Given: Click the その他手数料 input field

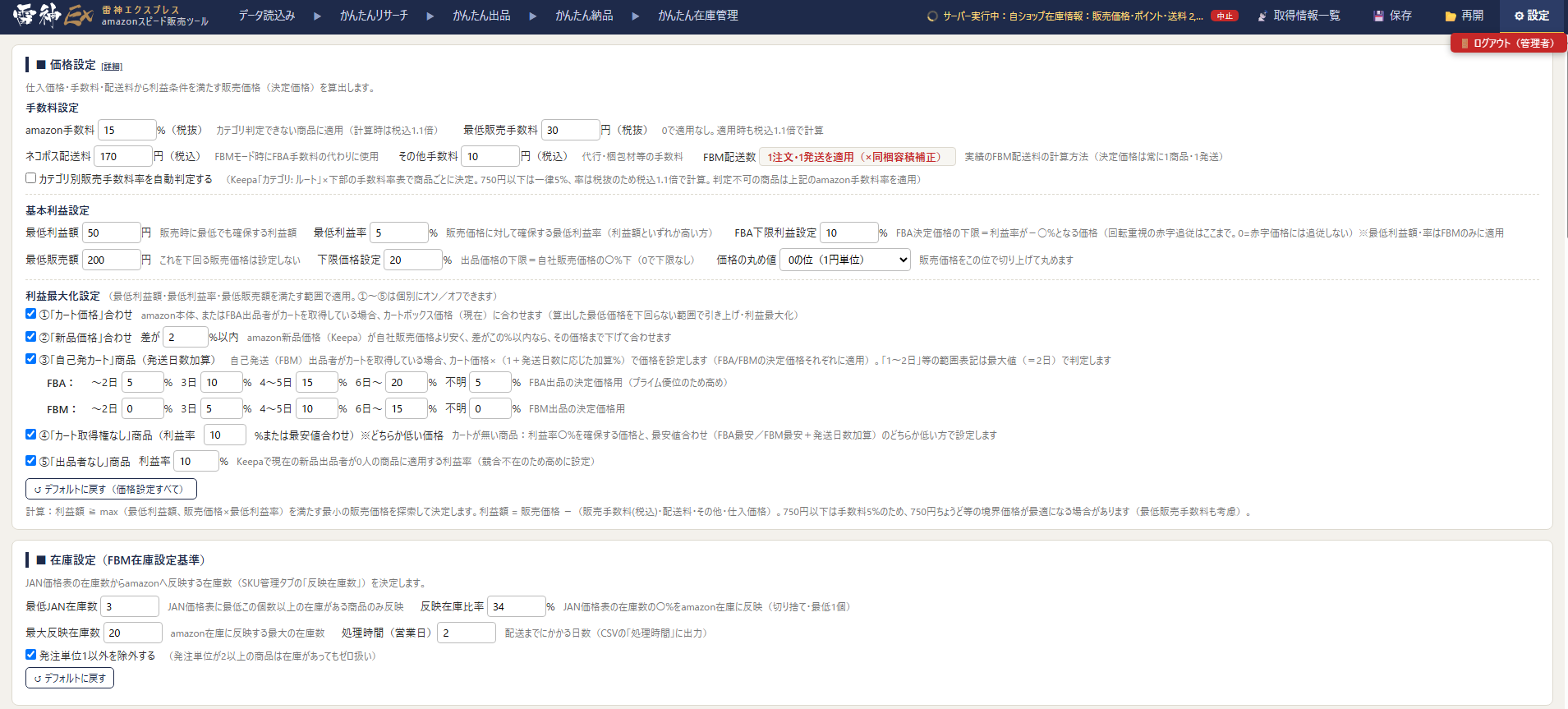Looking at the screenshot, I should tap(490, 156).
